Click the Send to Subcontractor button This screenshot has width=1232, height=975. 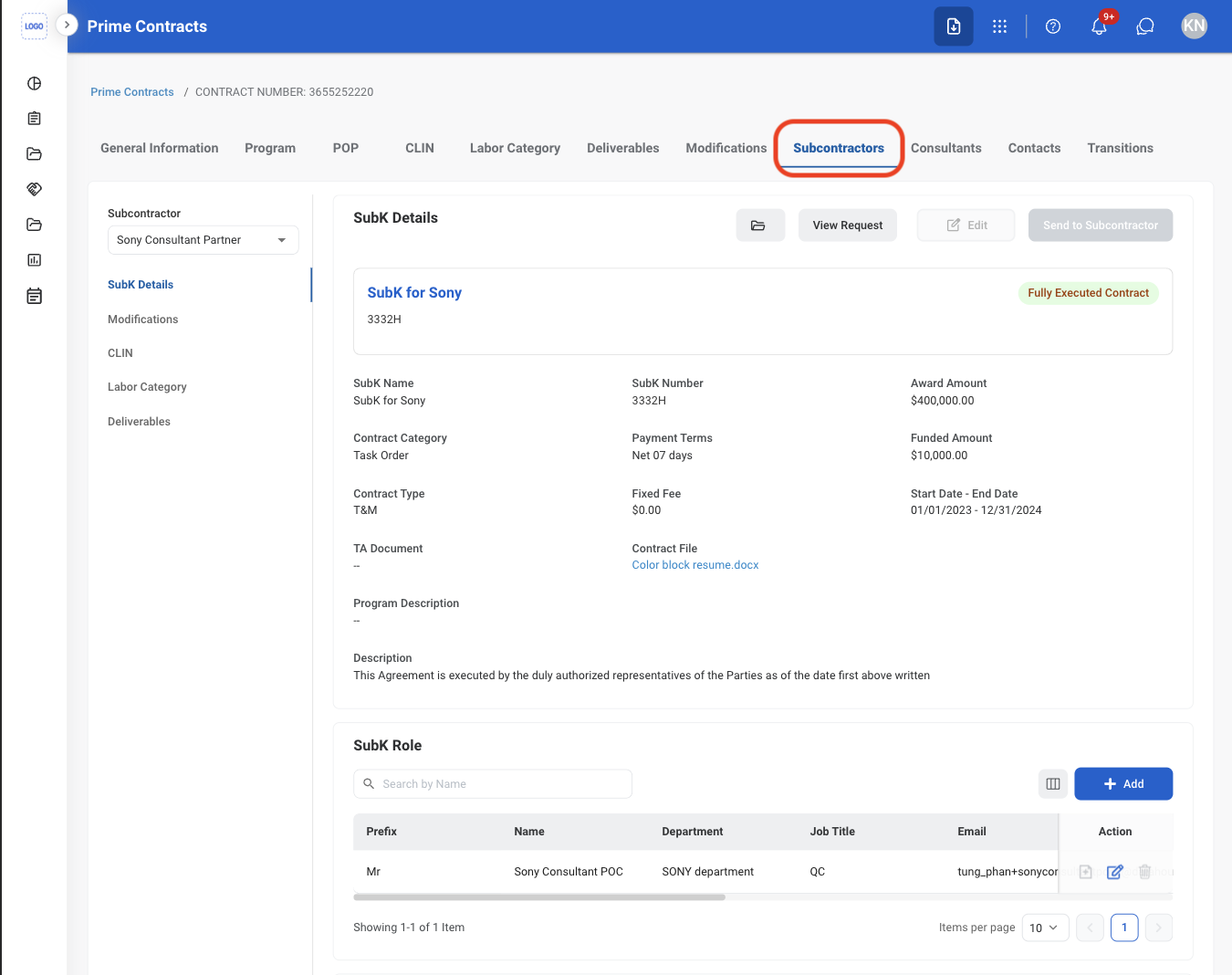(x=1101, y=225)
